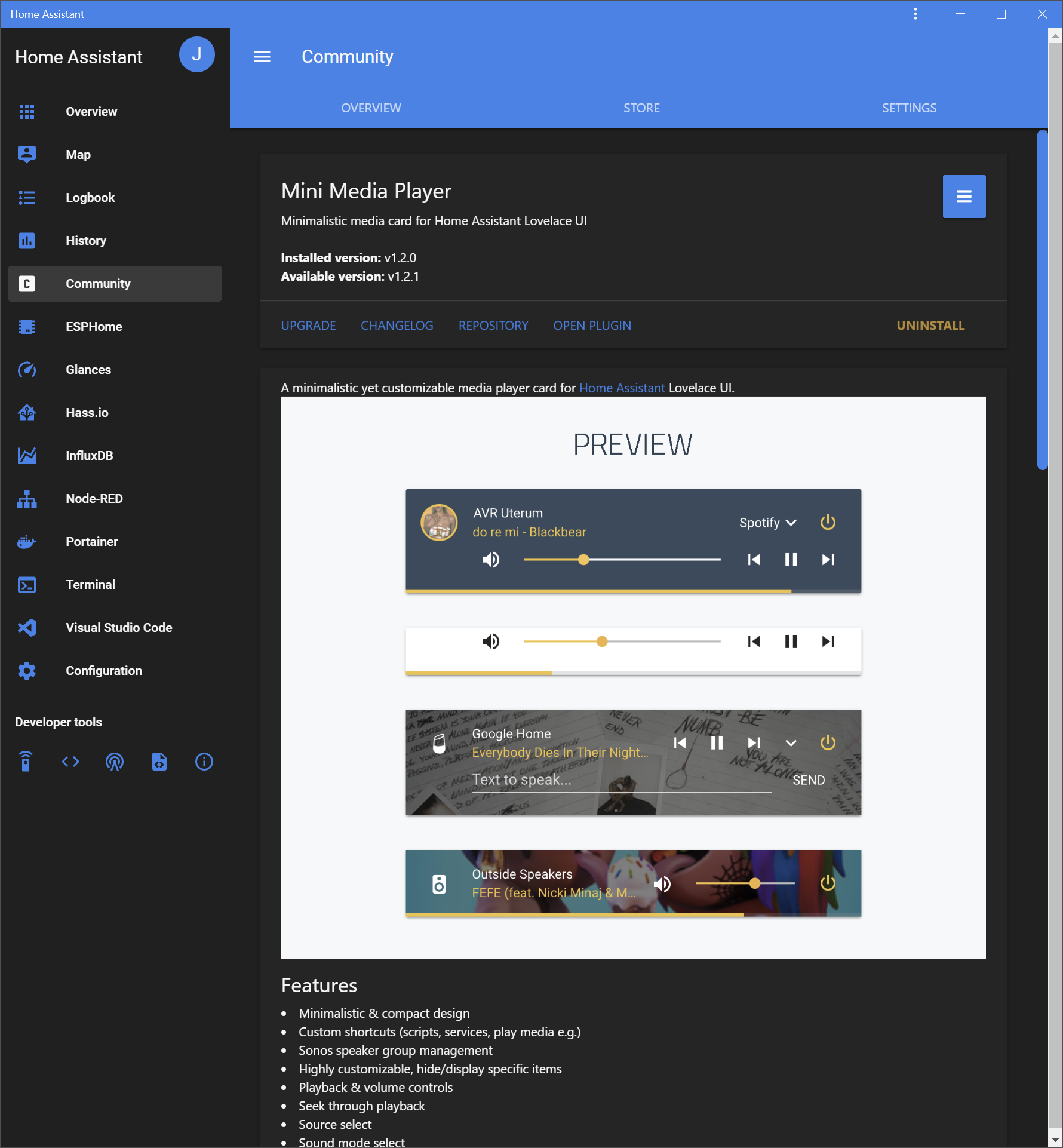Open the window three-dot menu
The image size is (1063, 1148).
tap(915, 14)
